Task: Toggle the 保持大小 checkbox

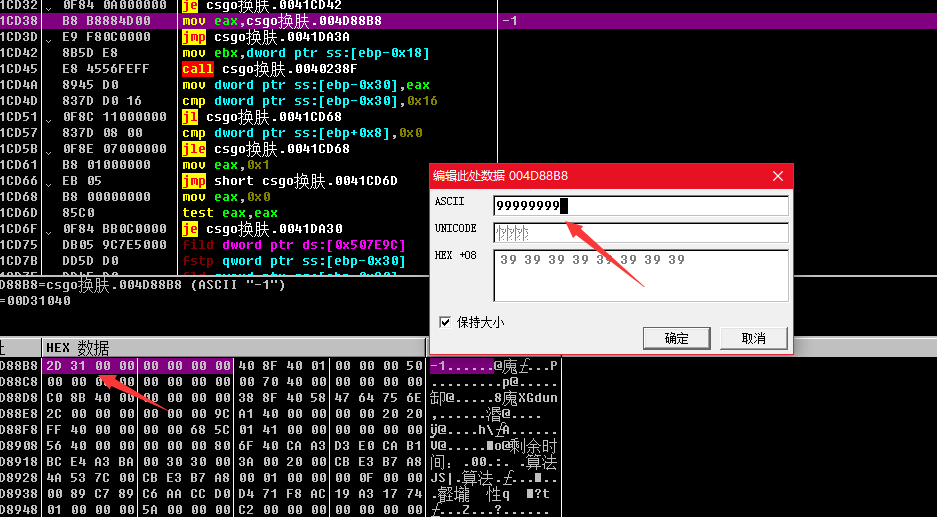Action: pyautogui.click(x=445, y=322)
